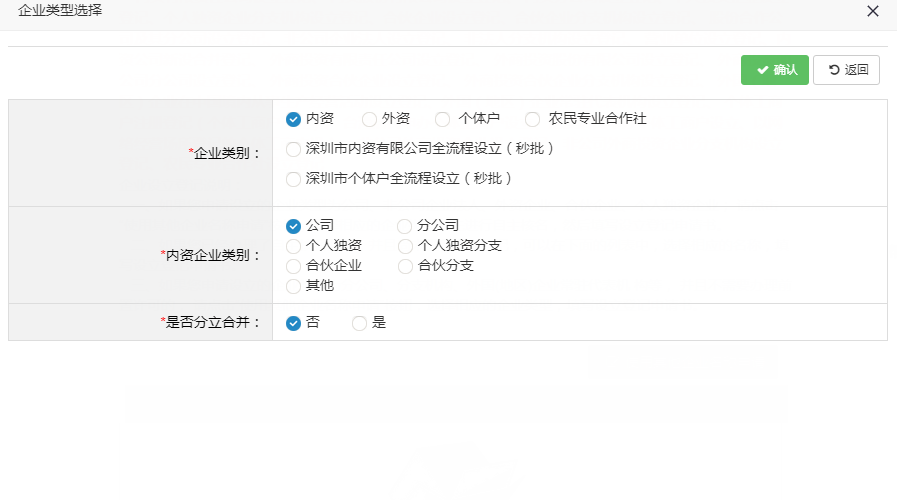Viewport: 897px width, 500px height.
Task: Click the 内资企业类别 field label
Action: [212, 255]
